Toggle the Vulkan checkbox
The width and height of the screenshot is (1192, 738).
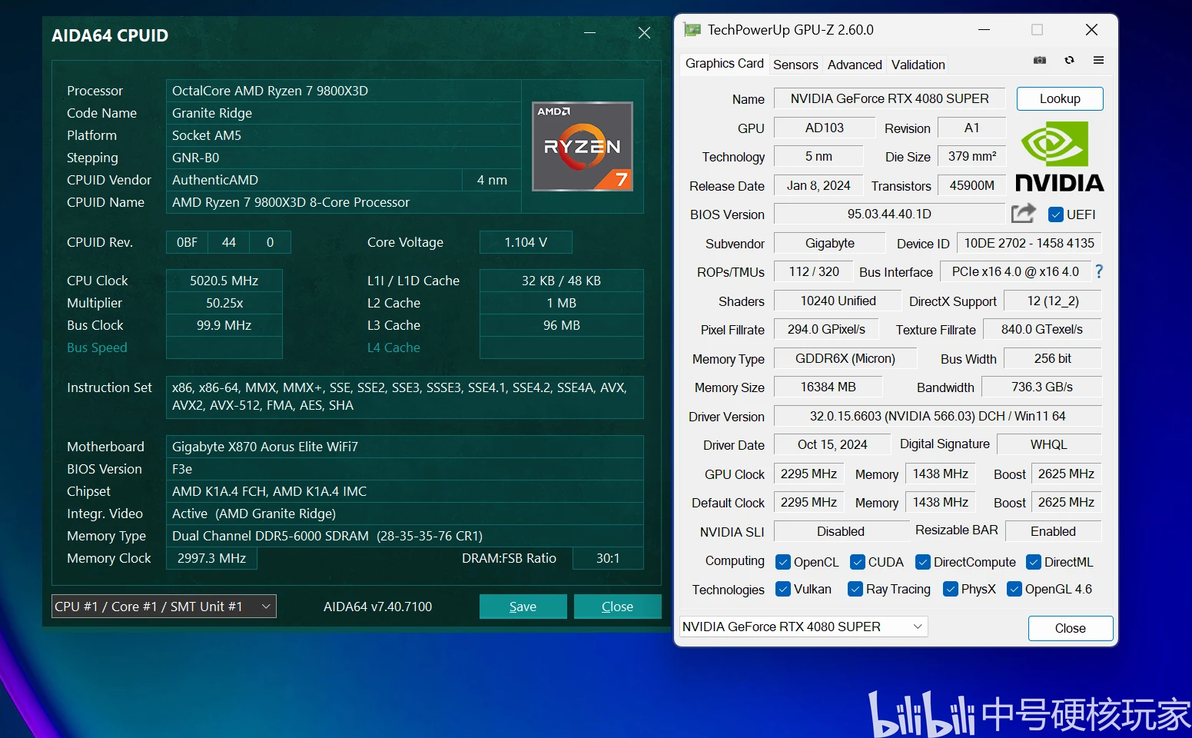click(783, 589)
